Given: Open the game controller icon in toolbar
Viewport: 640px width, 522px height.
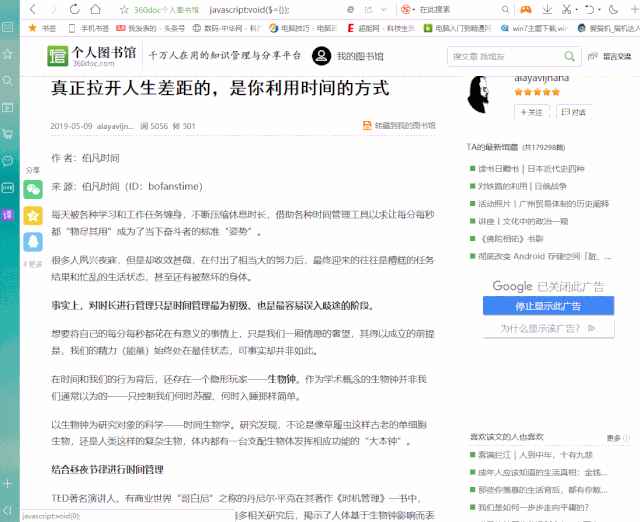Looking at the screenshot, I should (526, 9).
